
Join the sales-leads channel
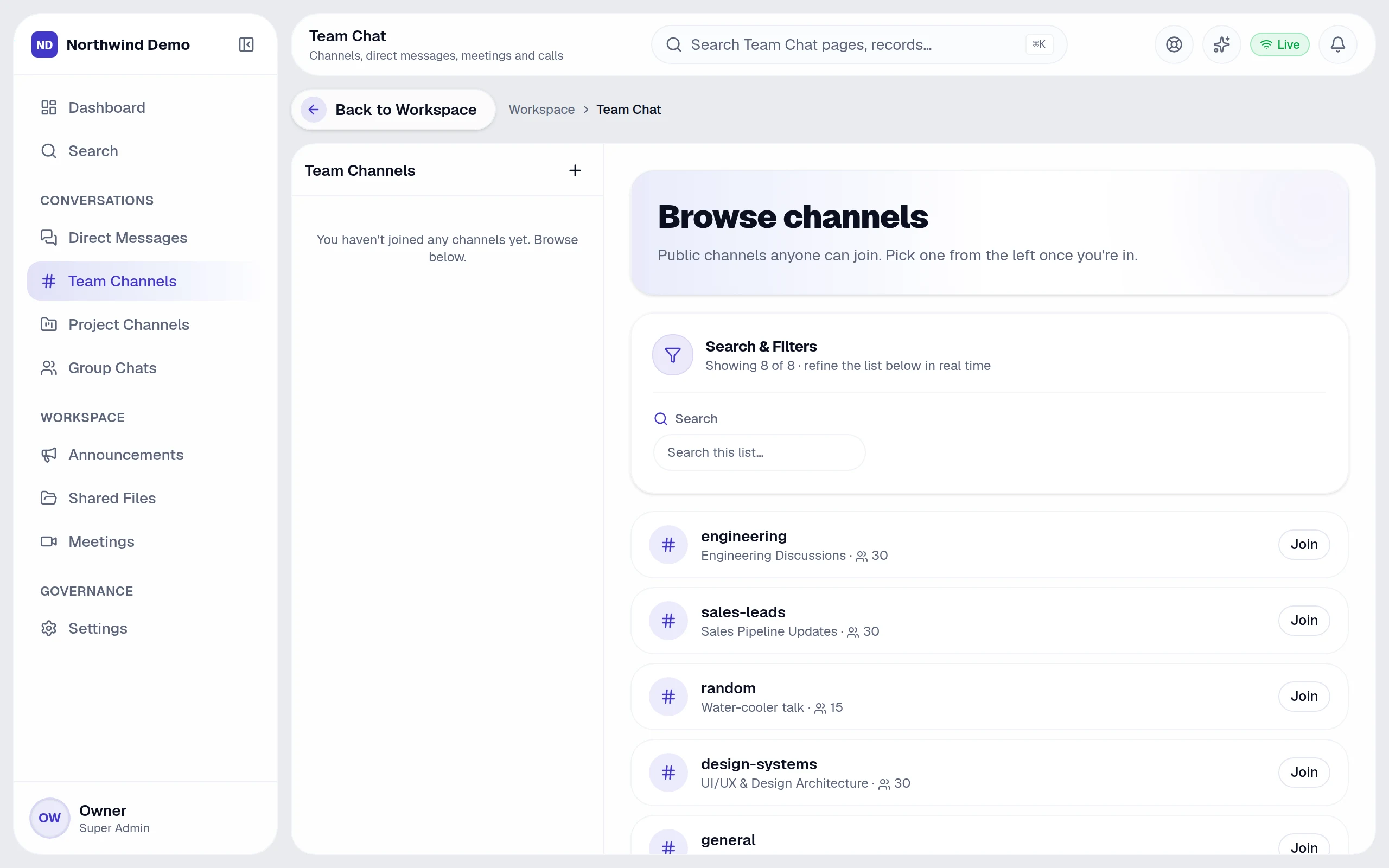pyautogui.click(x=1303, y=620)
